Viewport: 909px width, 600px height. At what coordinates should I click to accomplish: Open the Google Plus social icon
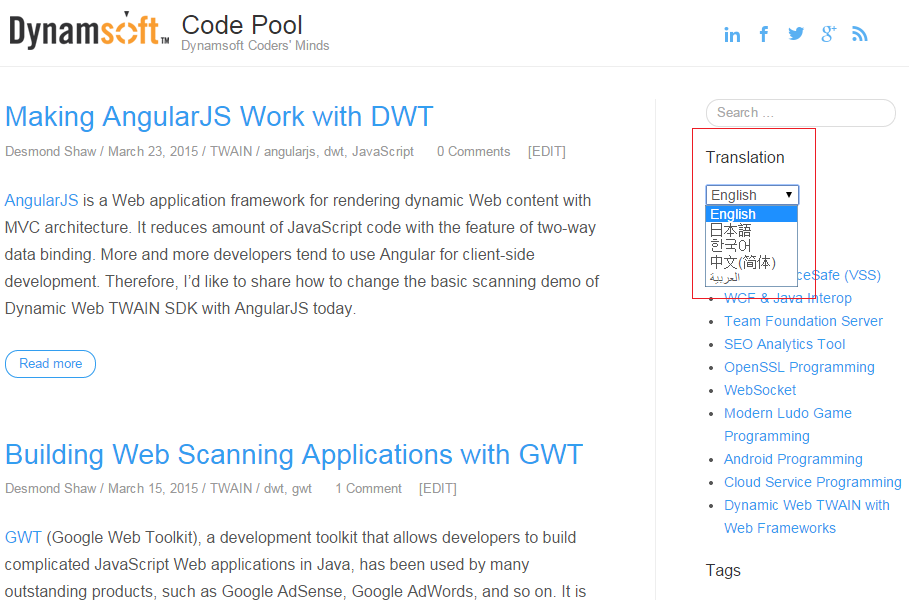[x=828, y=34]
